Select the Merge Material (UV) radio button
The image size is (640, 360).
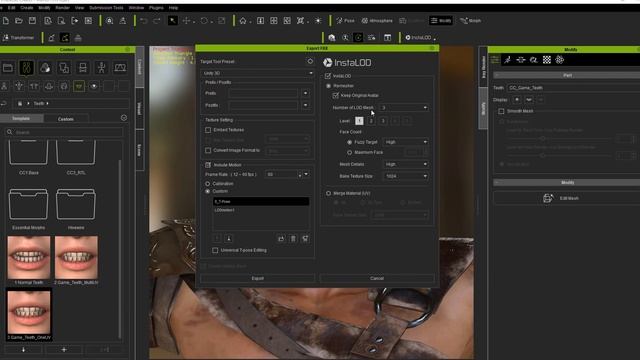[x=329, y=193]
